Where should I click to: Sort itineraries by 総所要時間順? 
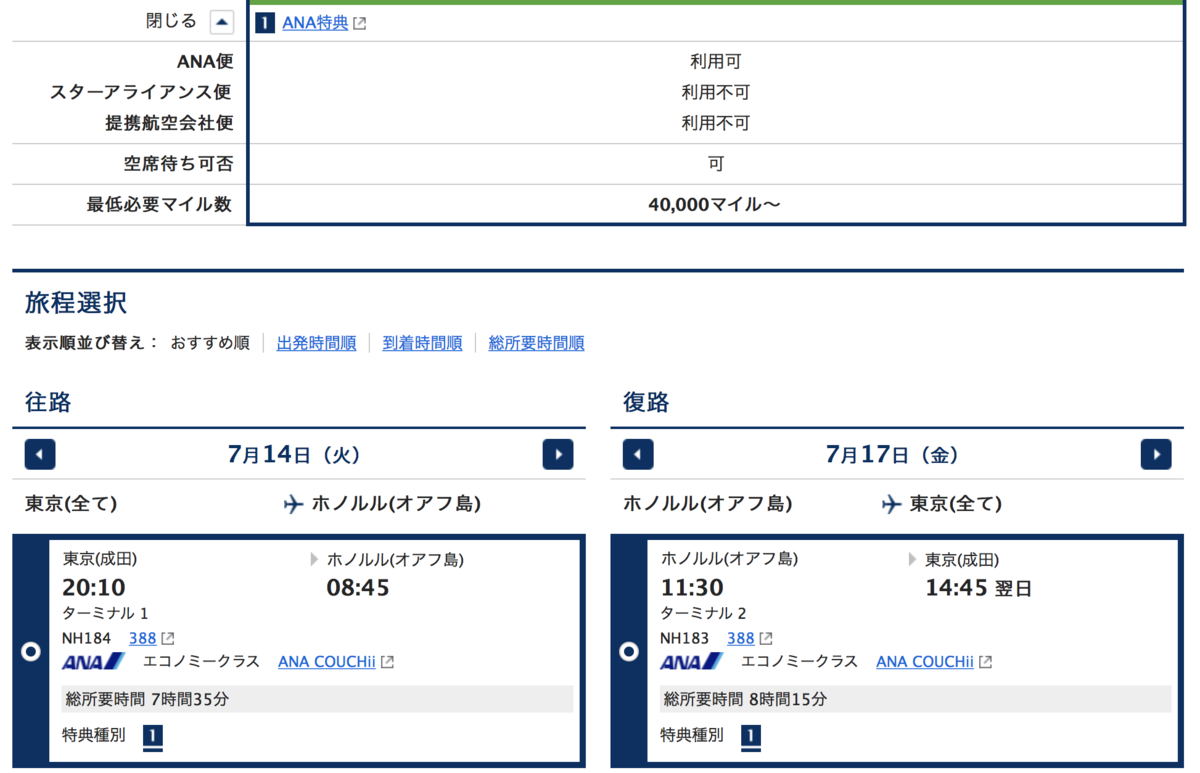click(536, 343)
